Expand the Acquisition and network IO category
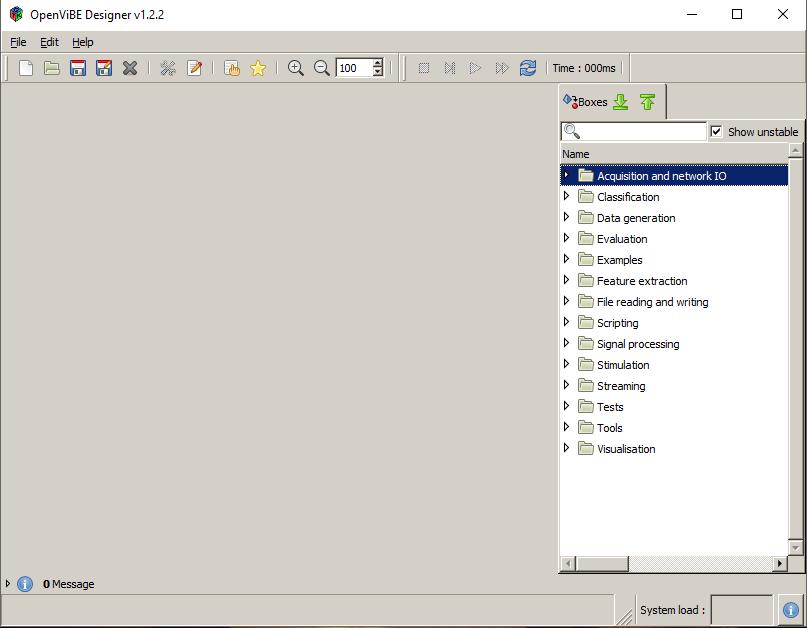Screen dimensions: 807x628 (x=566, y=175)
